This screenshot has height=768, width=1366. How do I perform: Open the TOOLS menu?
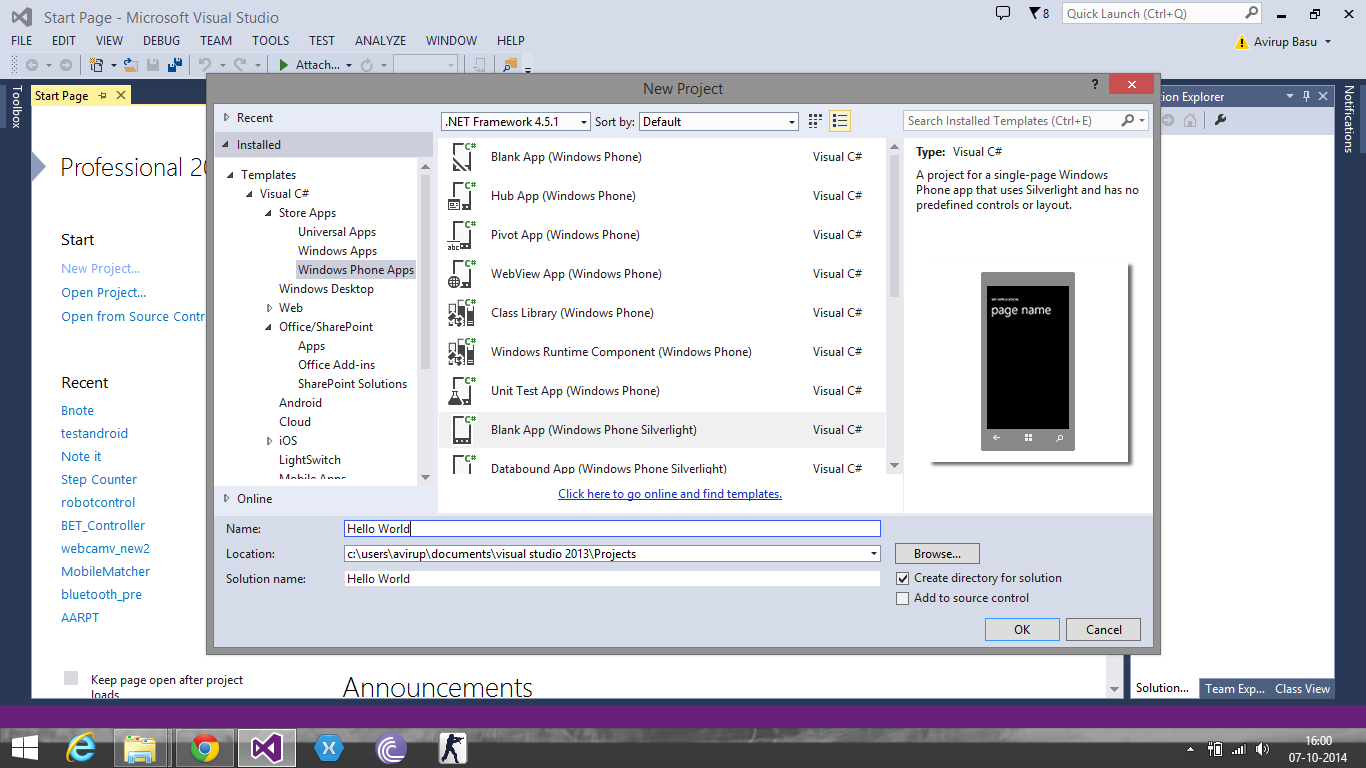270,41
